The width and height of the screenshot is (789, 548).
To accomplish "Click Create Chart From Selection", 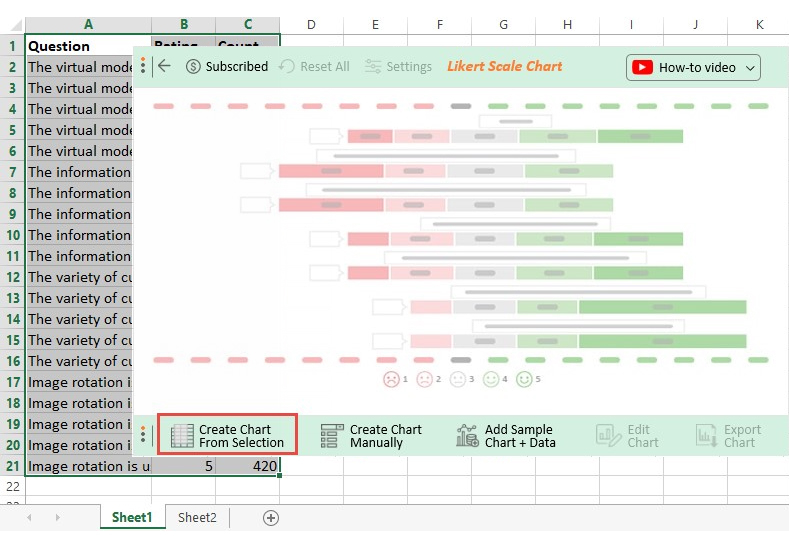I will 227,435.
